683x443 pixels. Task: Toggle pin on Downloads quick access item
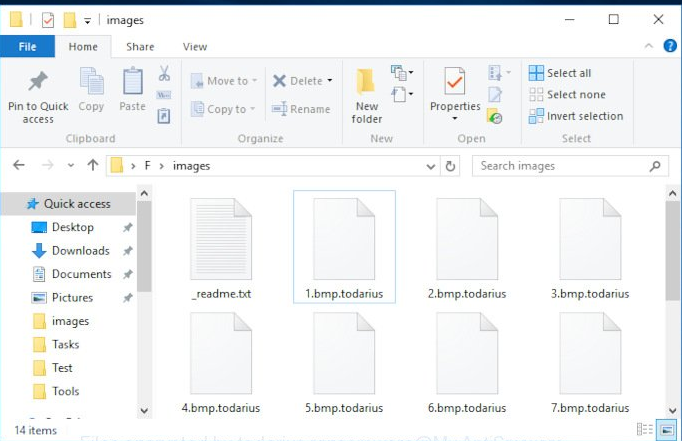tap(128, 251)
